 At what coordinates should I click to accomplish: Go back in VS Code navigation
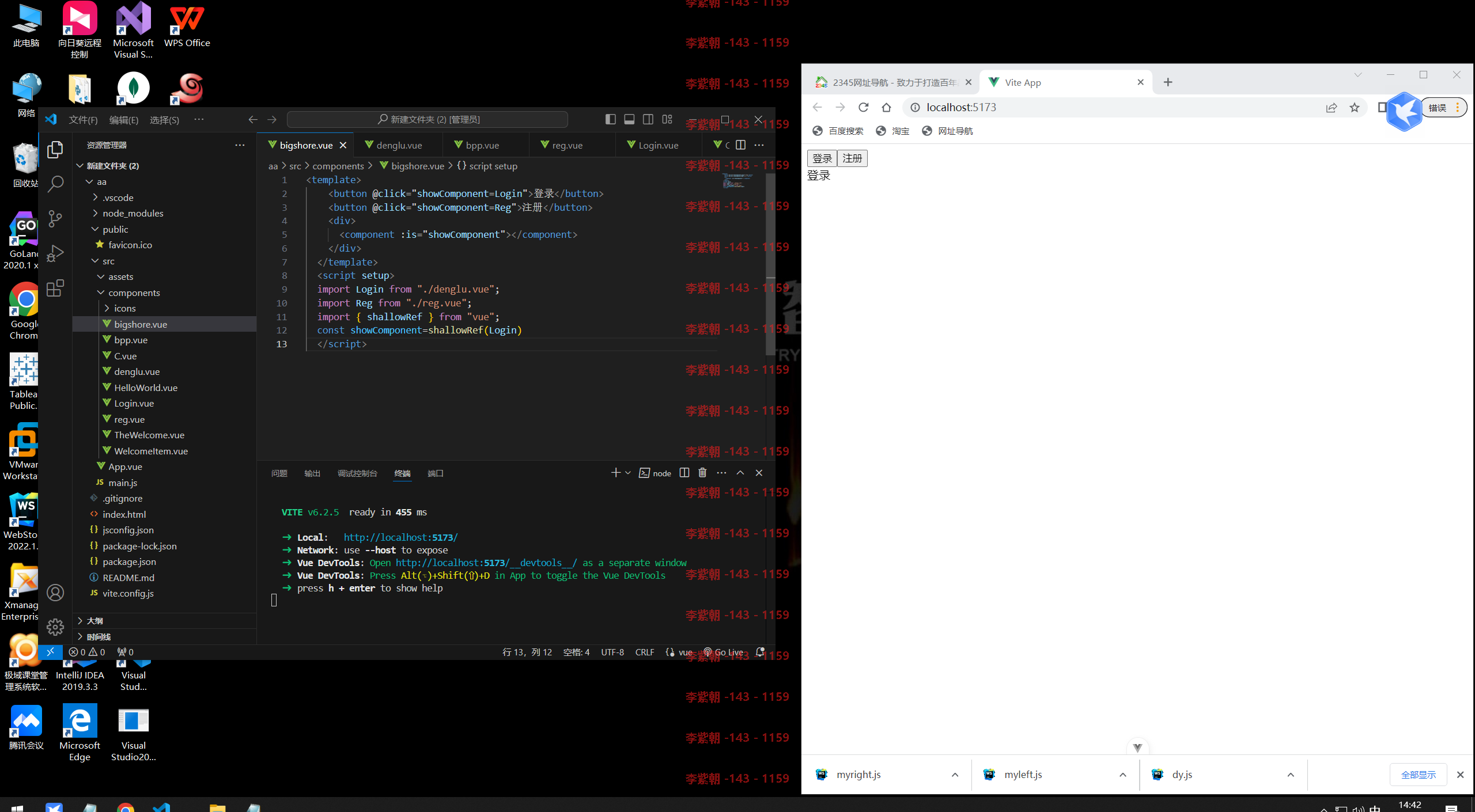click(252, 119)
